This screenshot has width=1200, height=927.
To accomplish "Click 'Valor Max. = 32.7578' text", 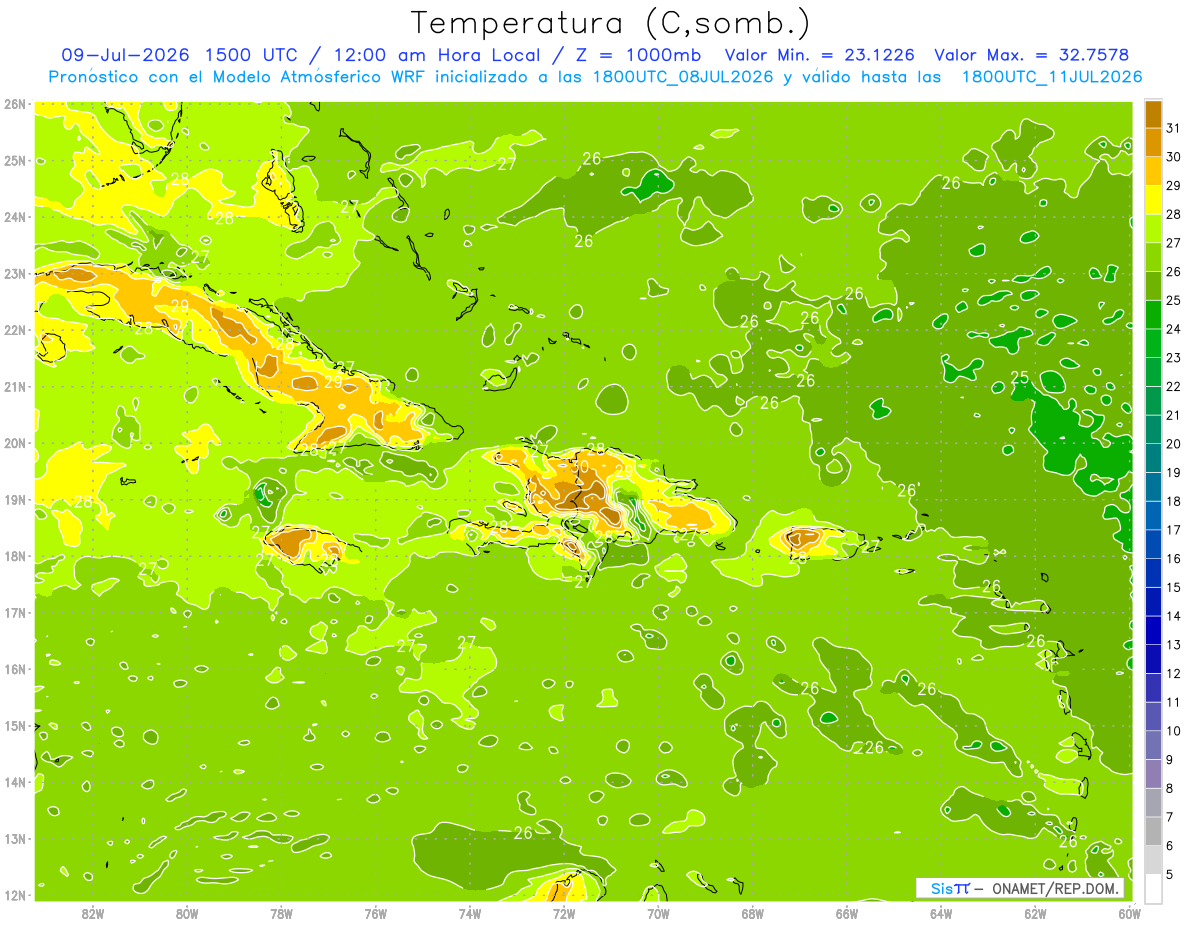I will pos(1031,55).
